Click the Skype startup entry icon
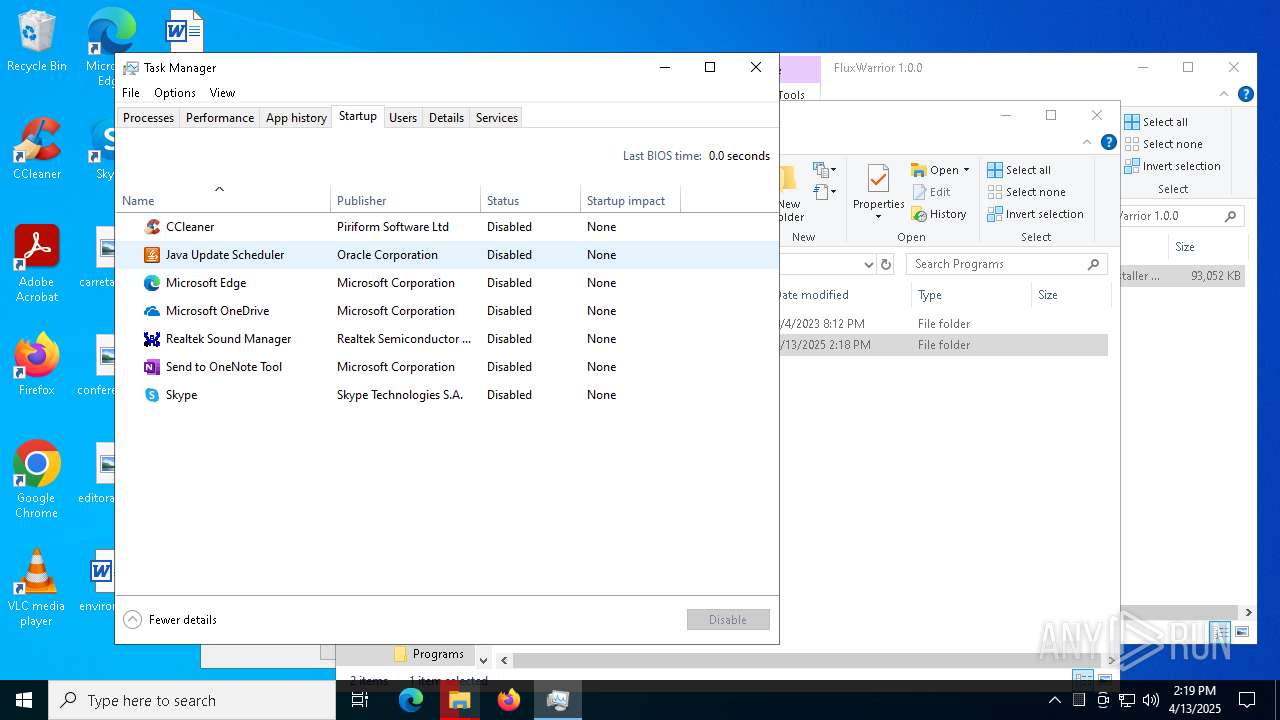 click(152, 395)
